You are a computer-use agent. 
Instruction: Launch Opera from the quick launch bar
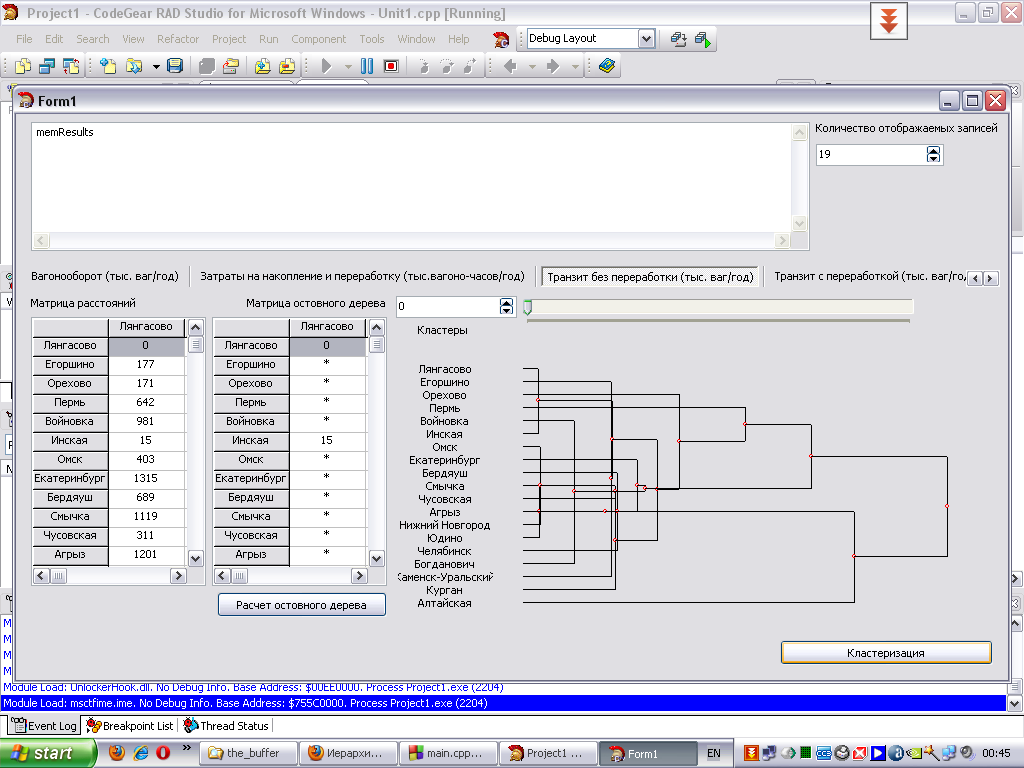pos(163,753)
